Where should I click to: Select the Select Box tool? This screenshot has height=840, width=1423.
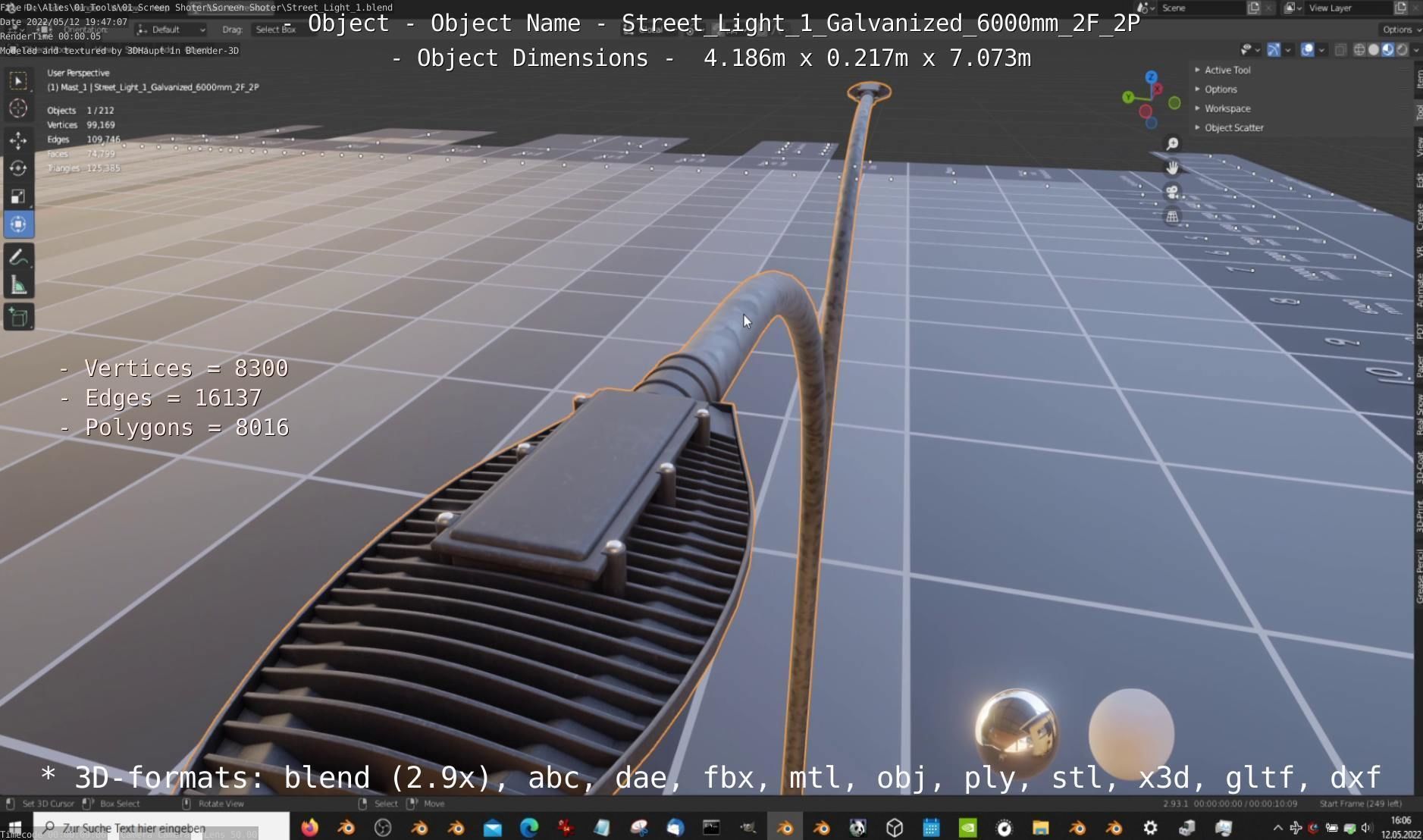coord(18,80)
